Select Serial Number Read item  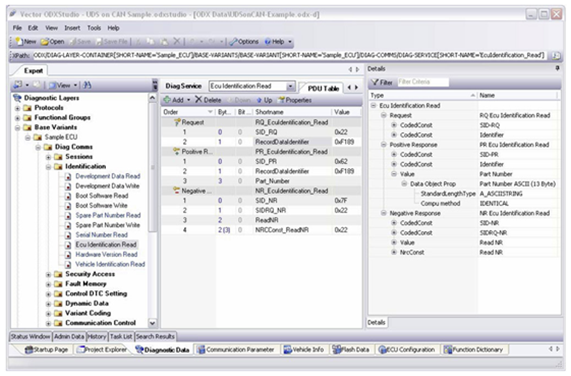click(101, 235)
